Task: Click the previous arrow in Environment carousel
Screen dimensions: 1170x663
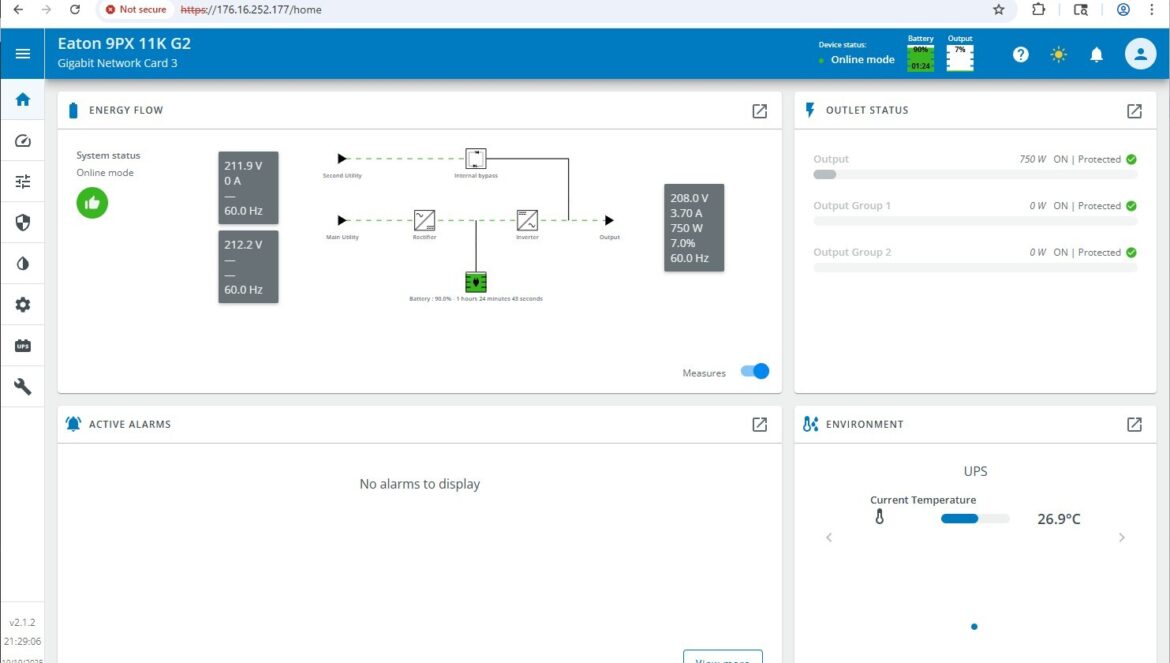Action: [828, 538]
